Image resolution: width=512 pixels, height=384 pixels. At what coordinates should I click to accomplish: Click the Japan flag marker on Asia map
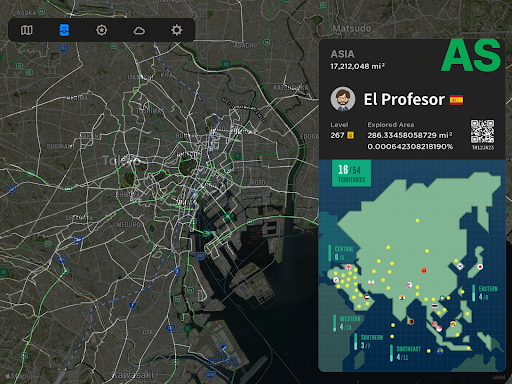[480, 267]
